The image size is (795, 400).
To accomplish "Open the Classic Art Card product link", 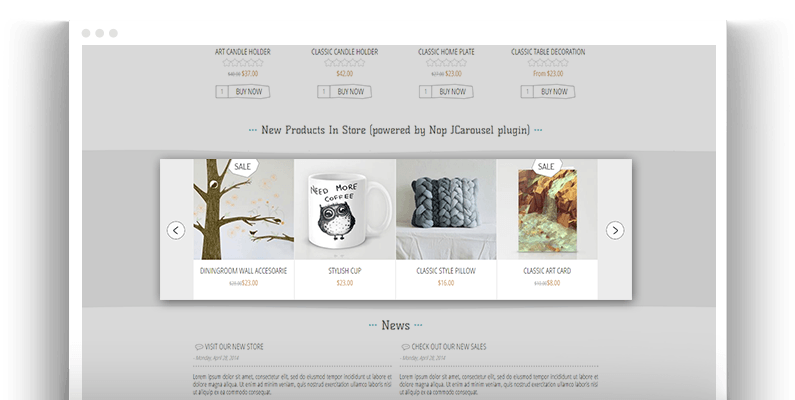I will (547, 271).
